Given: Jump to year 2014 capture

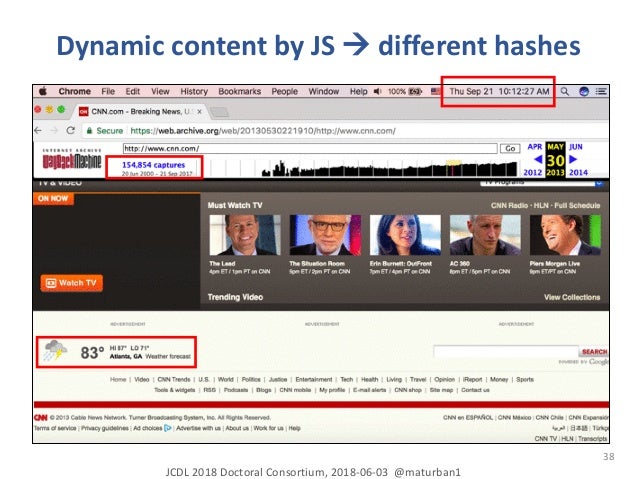Looking at the screenshot, I should pyautogui.click(x=578, y=172).
